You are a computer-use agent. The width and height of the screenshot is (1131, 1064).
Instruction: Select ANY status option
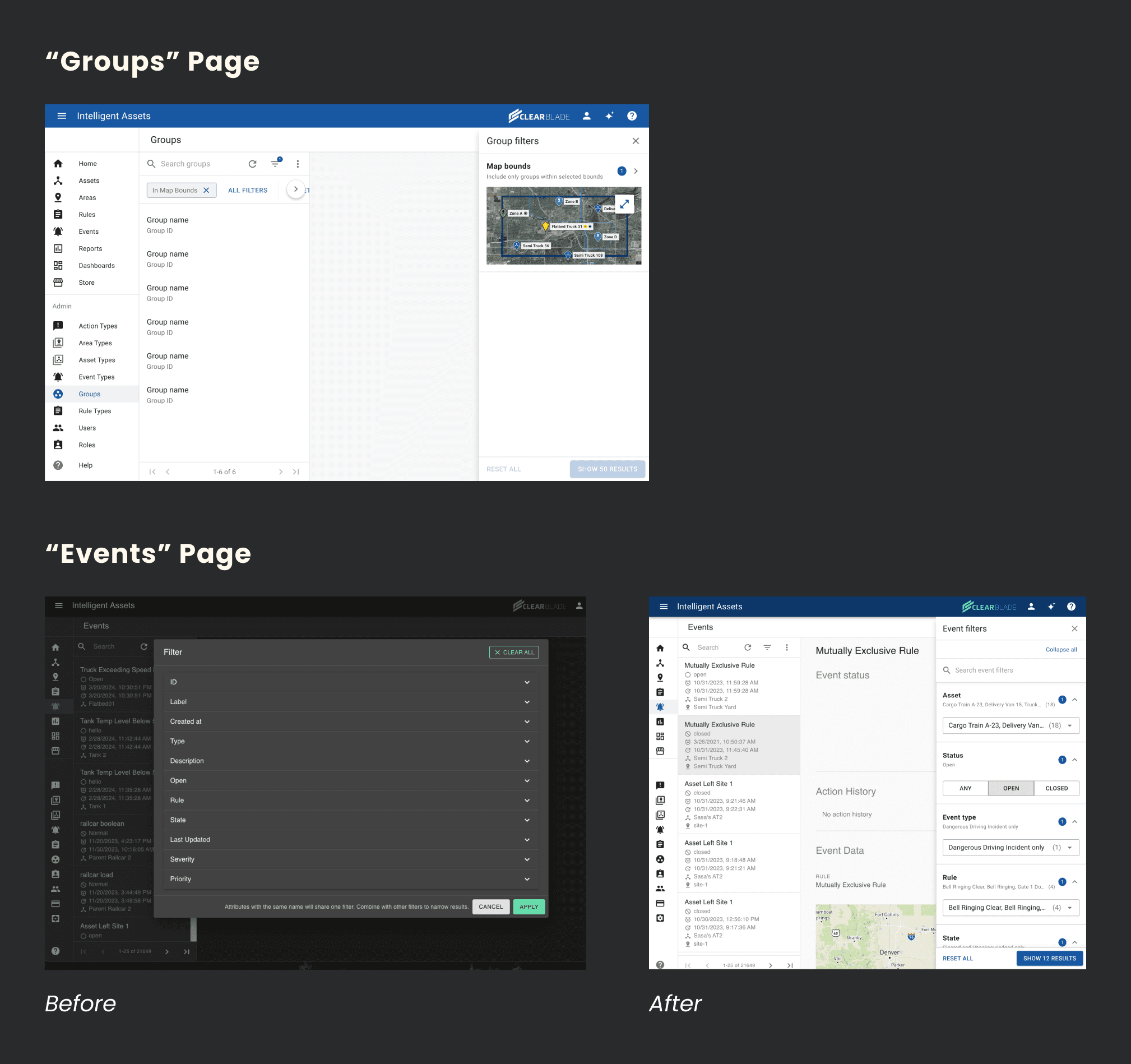coord(965,788)
